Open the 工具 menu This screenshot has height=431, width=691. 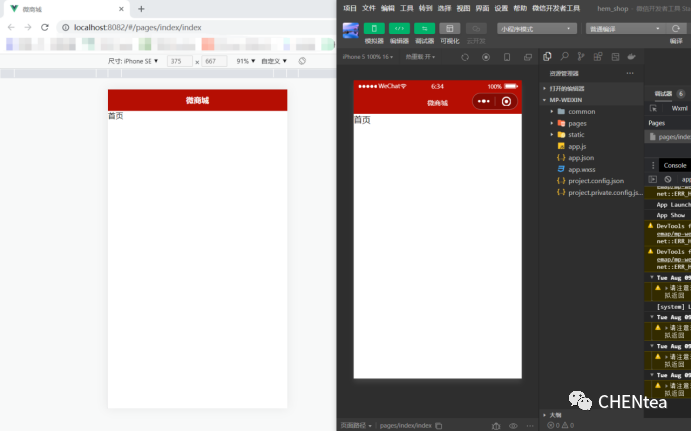(406, 8)
